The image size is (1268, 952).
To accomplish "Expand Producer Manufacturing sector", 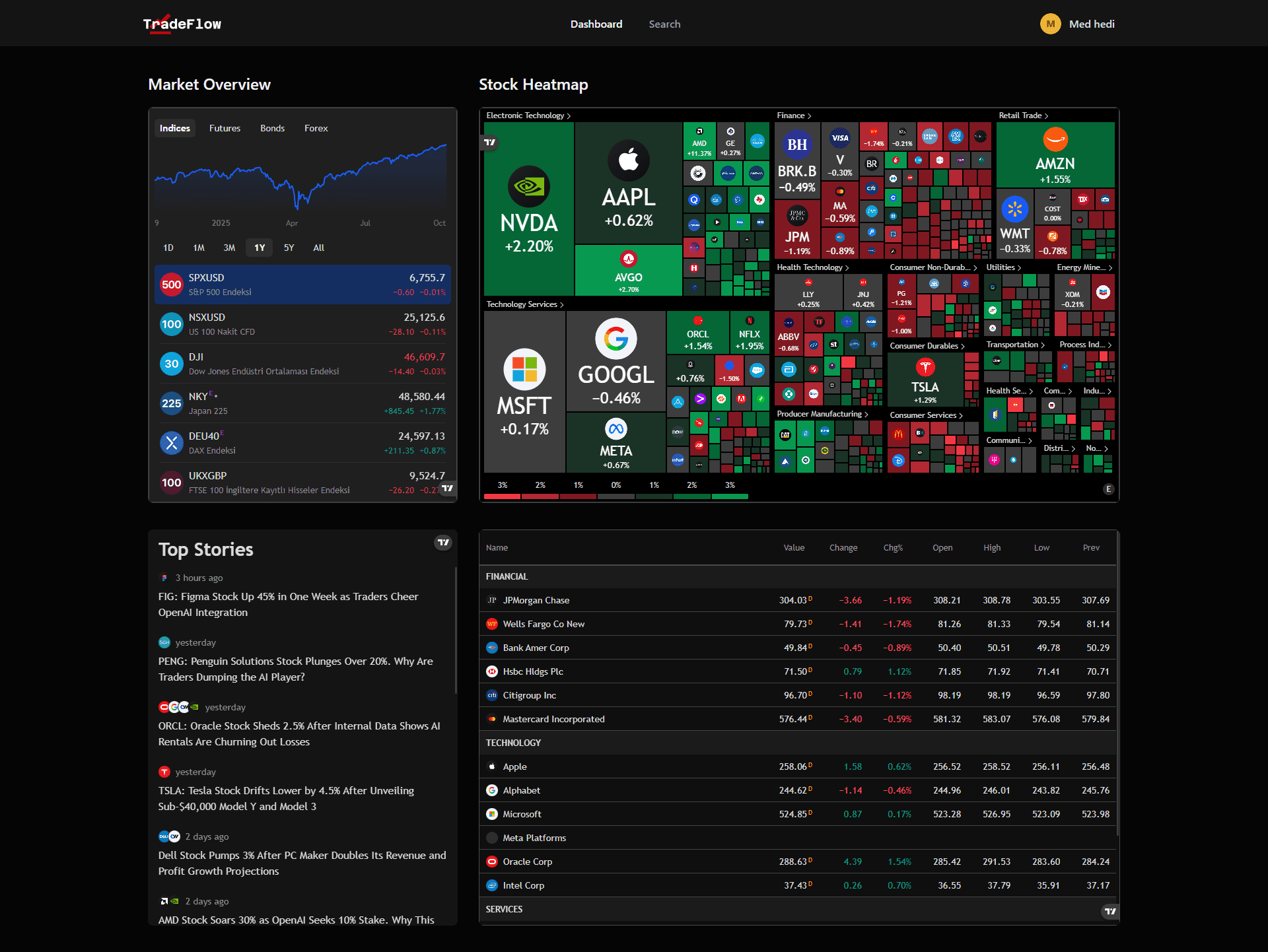I will [x=822, y=414].
